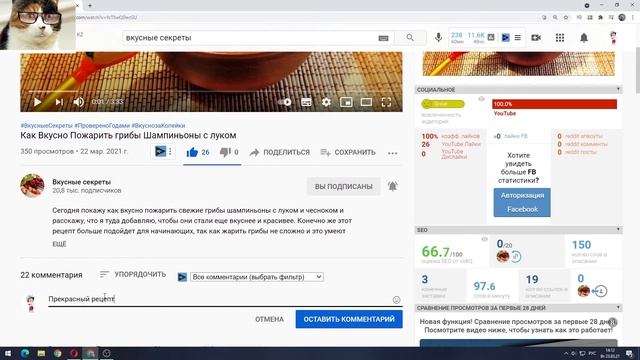This screenshot has height=360, width=640.
Task: Enable miniplayer mode
Action: click(346, 102)
